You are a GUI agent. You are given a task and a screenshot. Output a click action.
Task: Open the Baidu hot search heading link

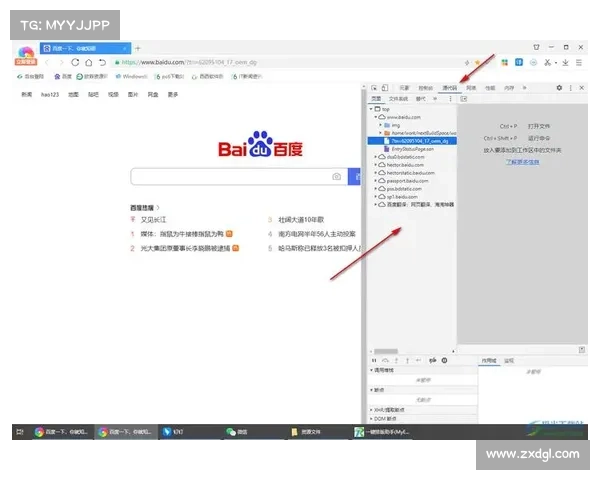[x=145, y=208]
